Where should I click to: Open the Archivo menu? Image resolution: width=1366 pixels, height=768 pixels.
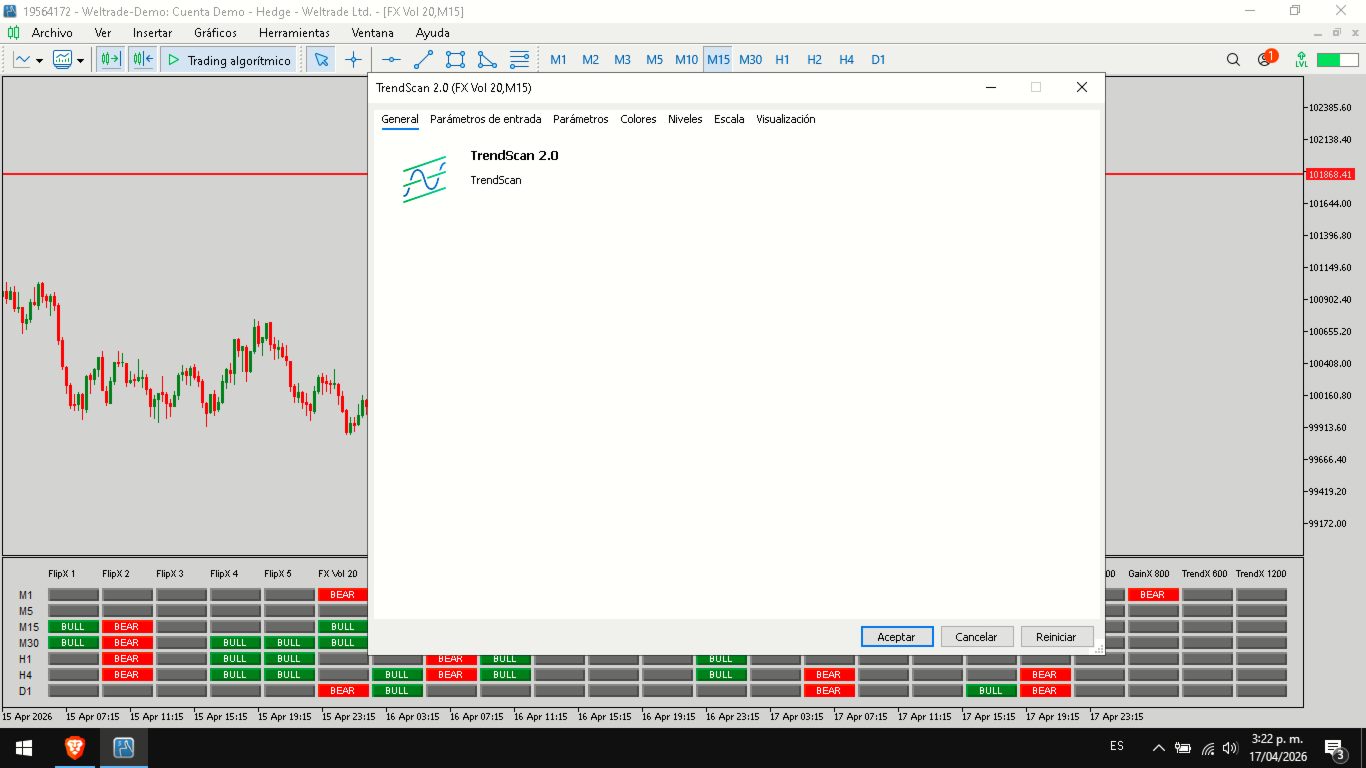(x=52, y=33)
